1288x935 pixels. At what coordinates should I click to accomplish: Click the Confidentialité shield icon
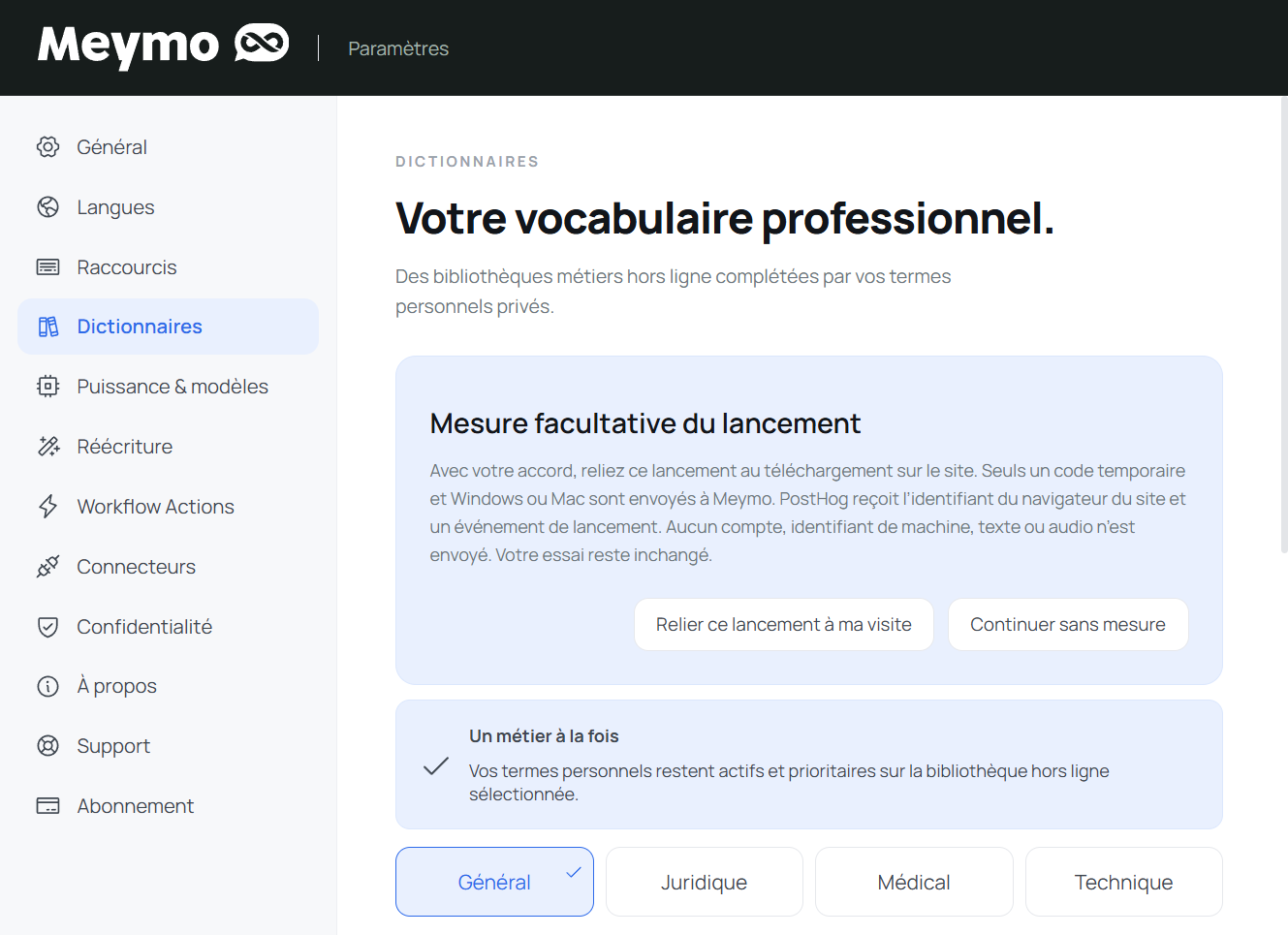point(47,627)
